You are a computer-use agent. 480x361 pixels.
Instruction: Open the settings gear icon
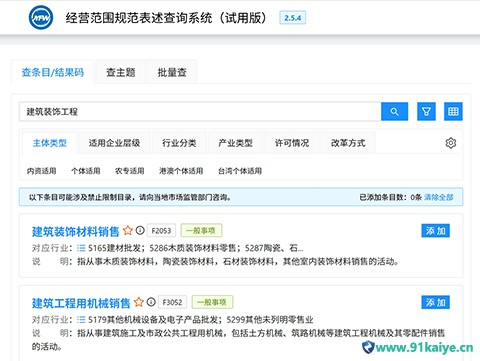click(x=451, y=143)
